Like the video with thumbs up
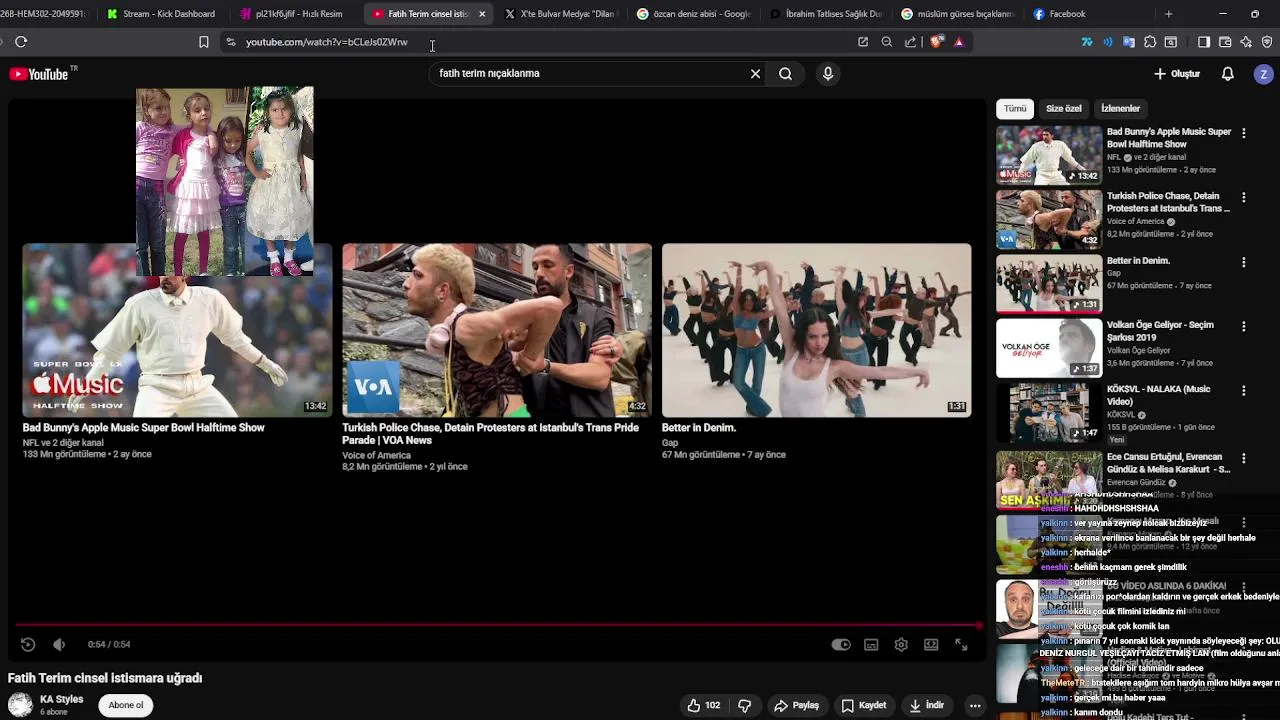This screenshot has height=720, width=1280. [x=703, y=705]
